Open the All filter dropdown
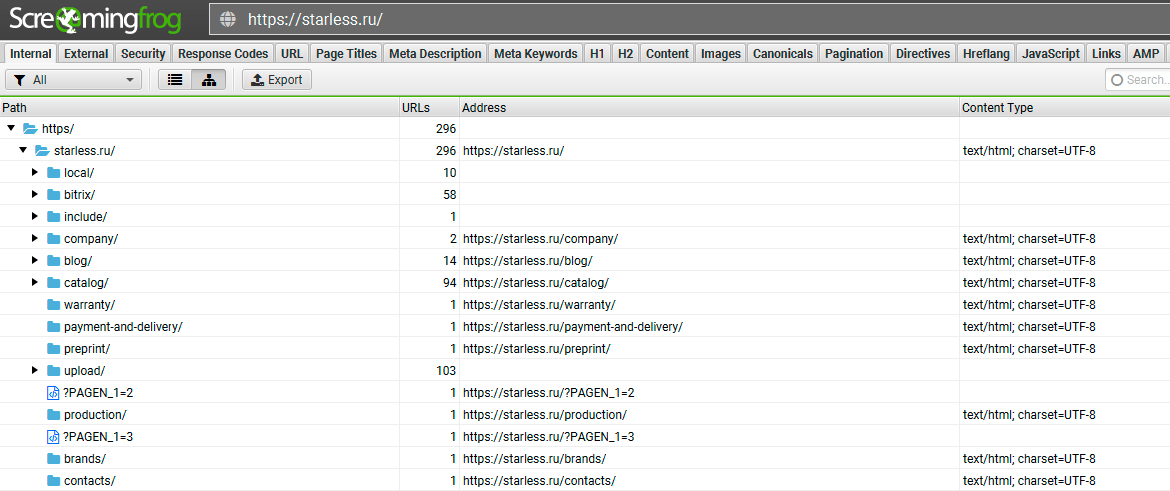Image resolution: width=1170 pixels, height=491 pixels. click(x=74, y=80)
